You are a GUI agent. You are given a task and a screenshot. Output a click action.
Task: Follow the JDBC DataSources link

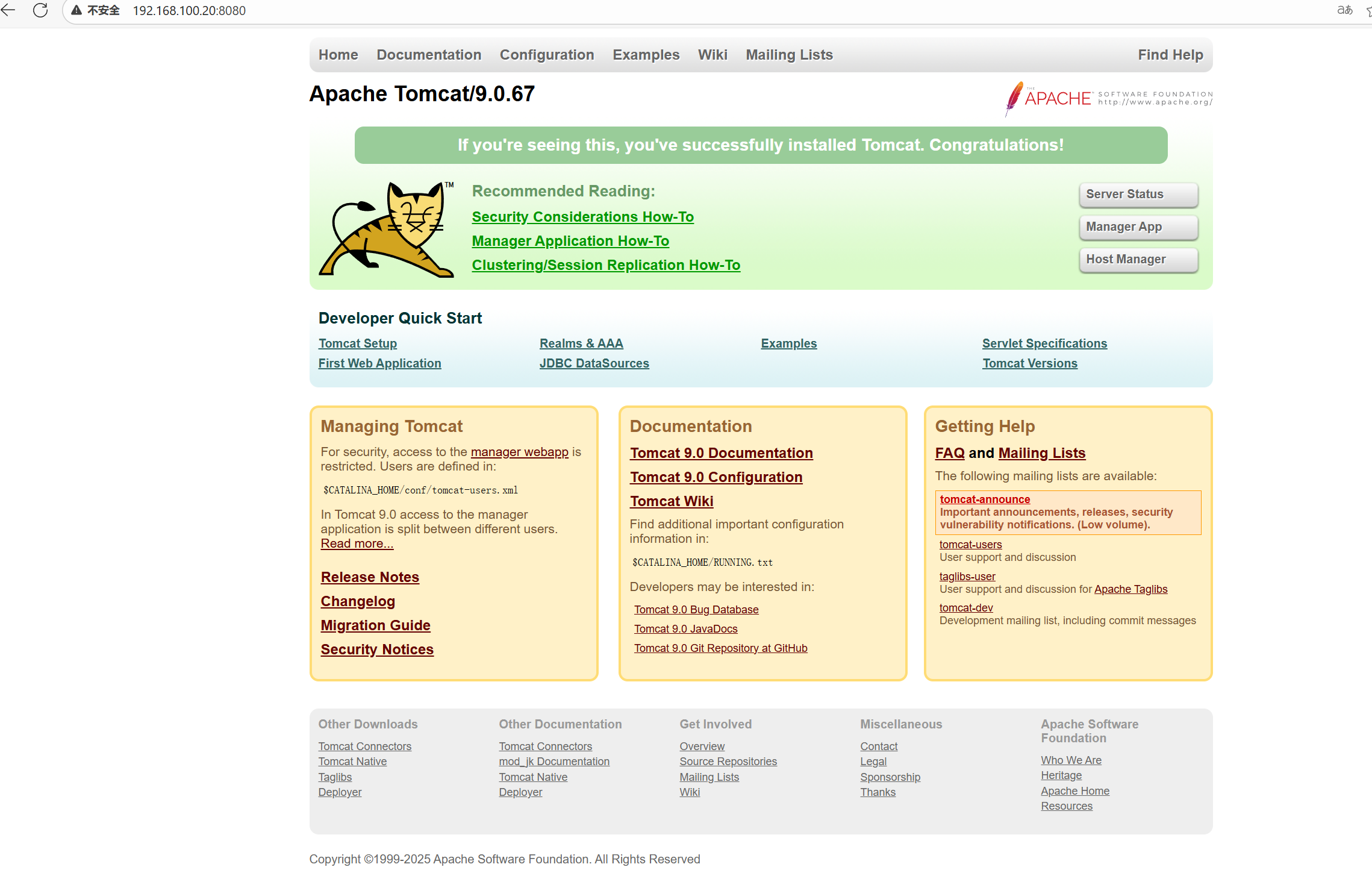pos(594,363)
